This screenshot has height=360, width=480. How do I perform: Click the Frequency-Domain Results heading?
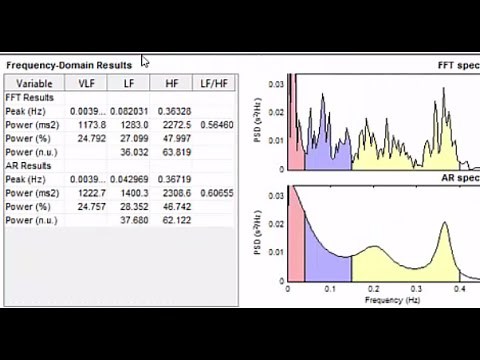pos(69,65)
